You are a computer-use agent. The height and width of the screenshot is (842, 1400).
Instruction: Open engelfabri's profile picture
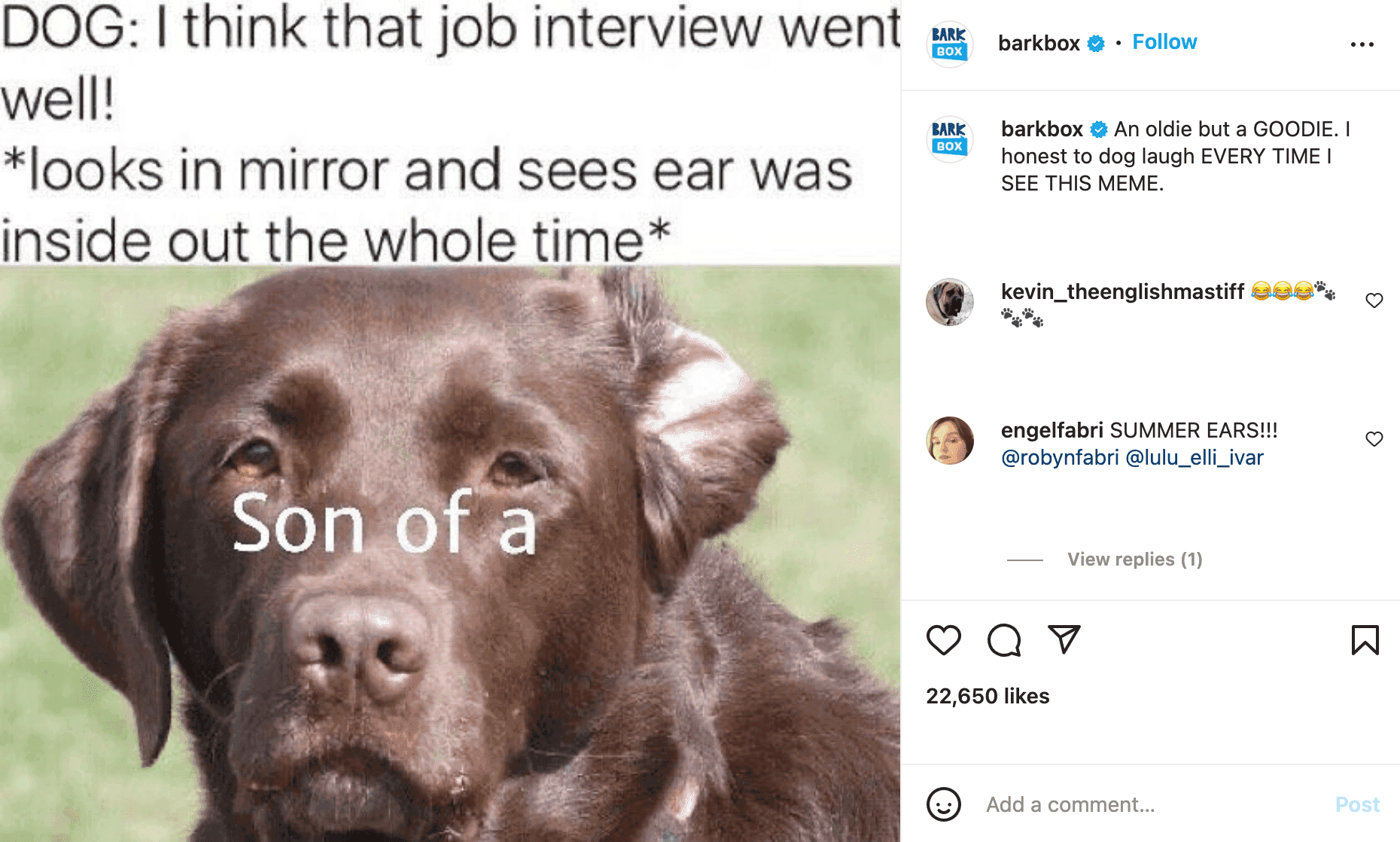949,440
